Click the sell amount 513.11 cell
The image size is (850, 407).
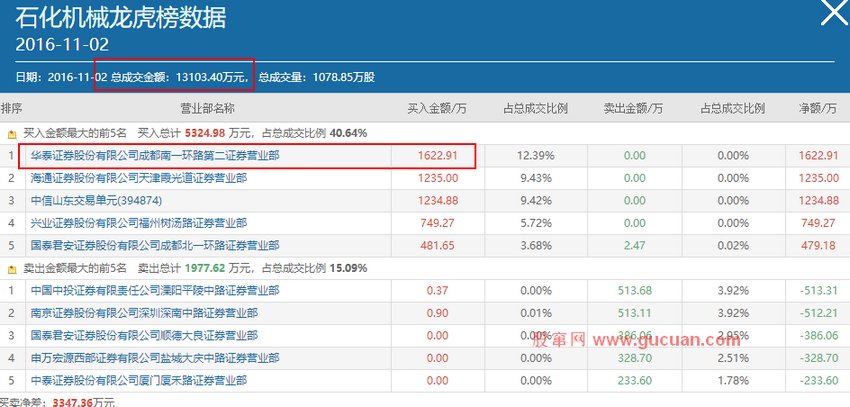click(x=634, y=313)
